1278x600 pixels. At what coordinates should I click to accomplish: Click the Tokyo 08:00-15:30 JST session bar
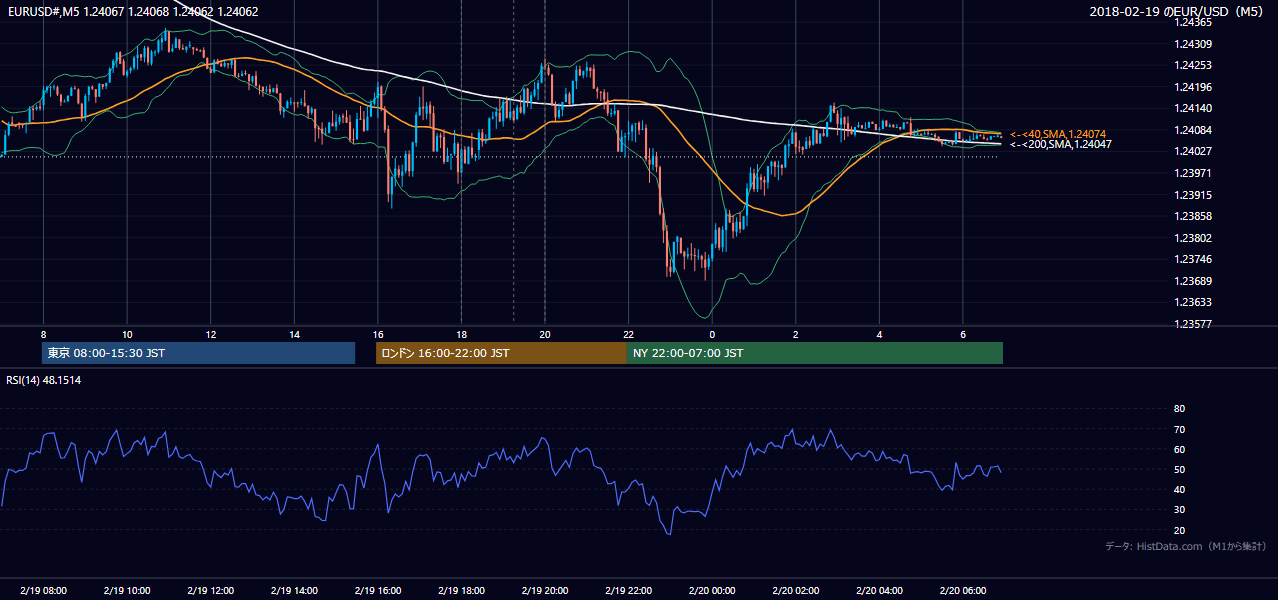199,353
